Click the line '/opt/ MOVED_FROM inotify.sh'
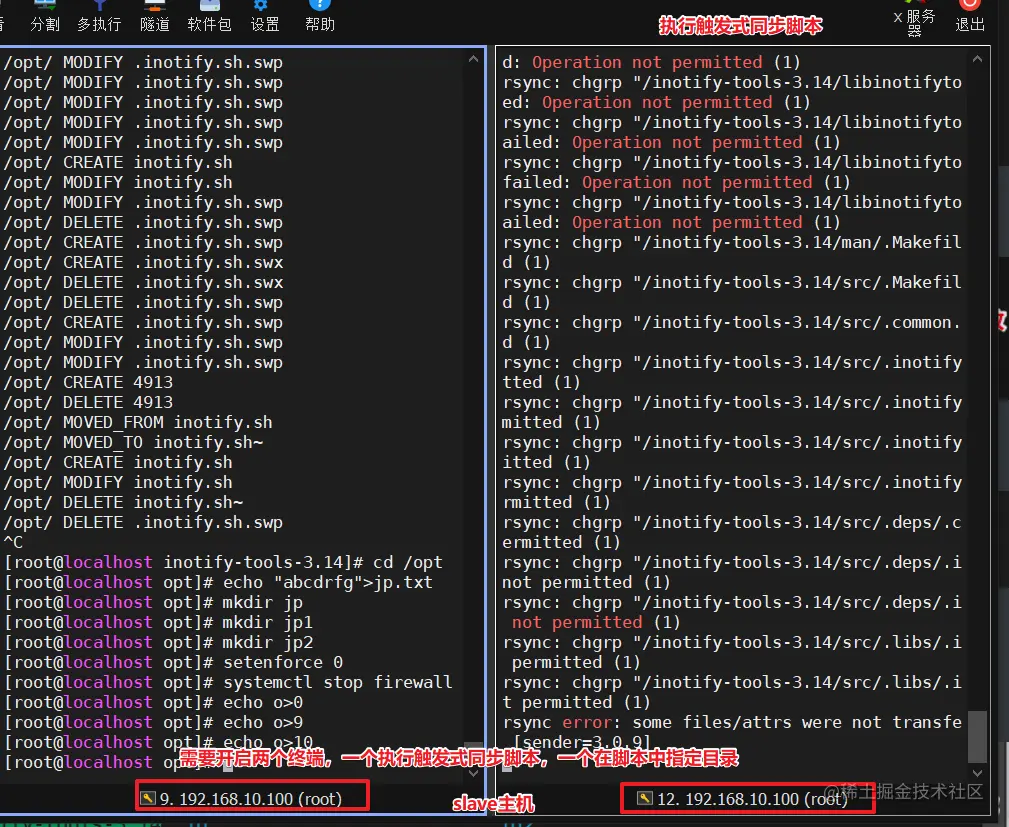Screen dimensions: 1009x827 [x=138, y=422]
